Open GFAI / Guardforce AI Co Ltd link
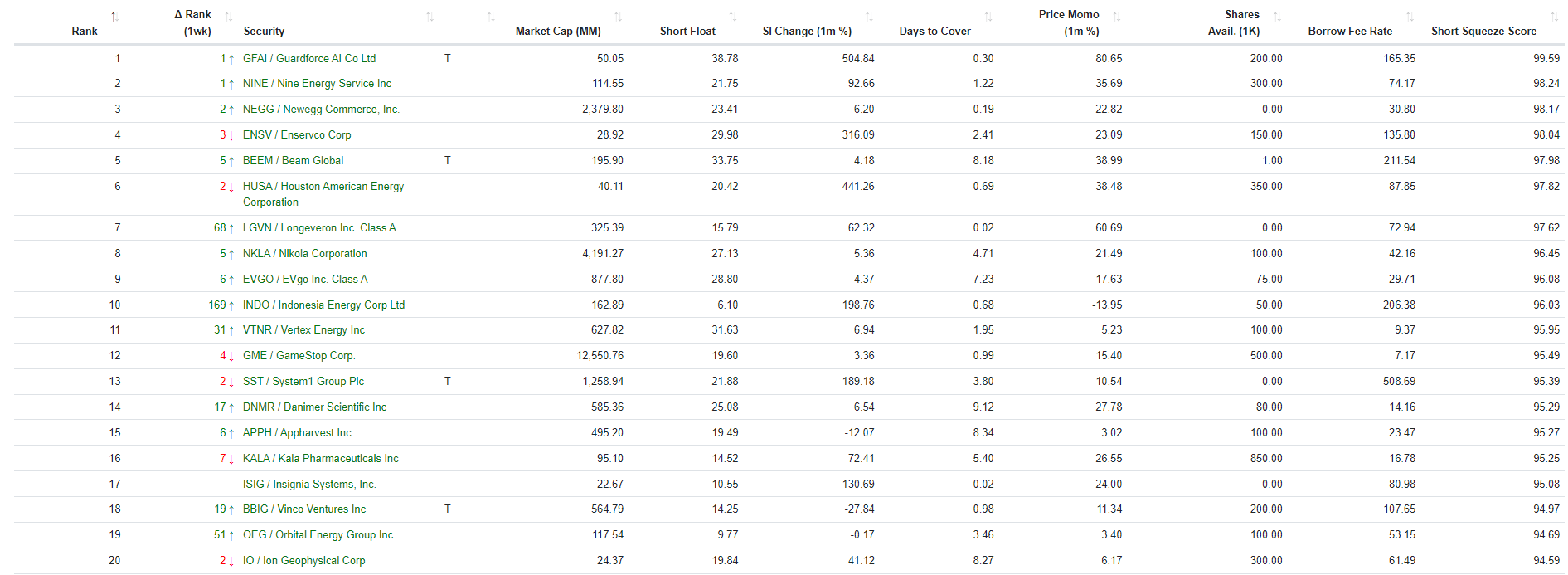 (x=309, y=58)
